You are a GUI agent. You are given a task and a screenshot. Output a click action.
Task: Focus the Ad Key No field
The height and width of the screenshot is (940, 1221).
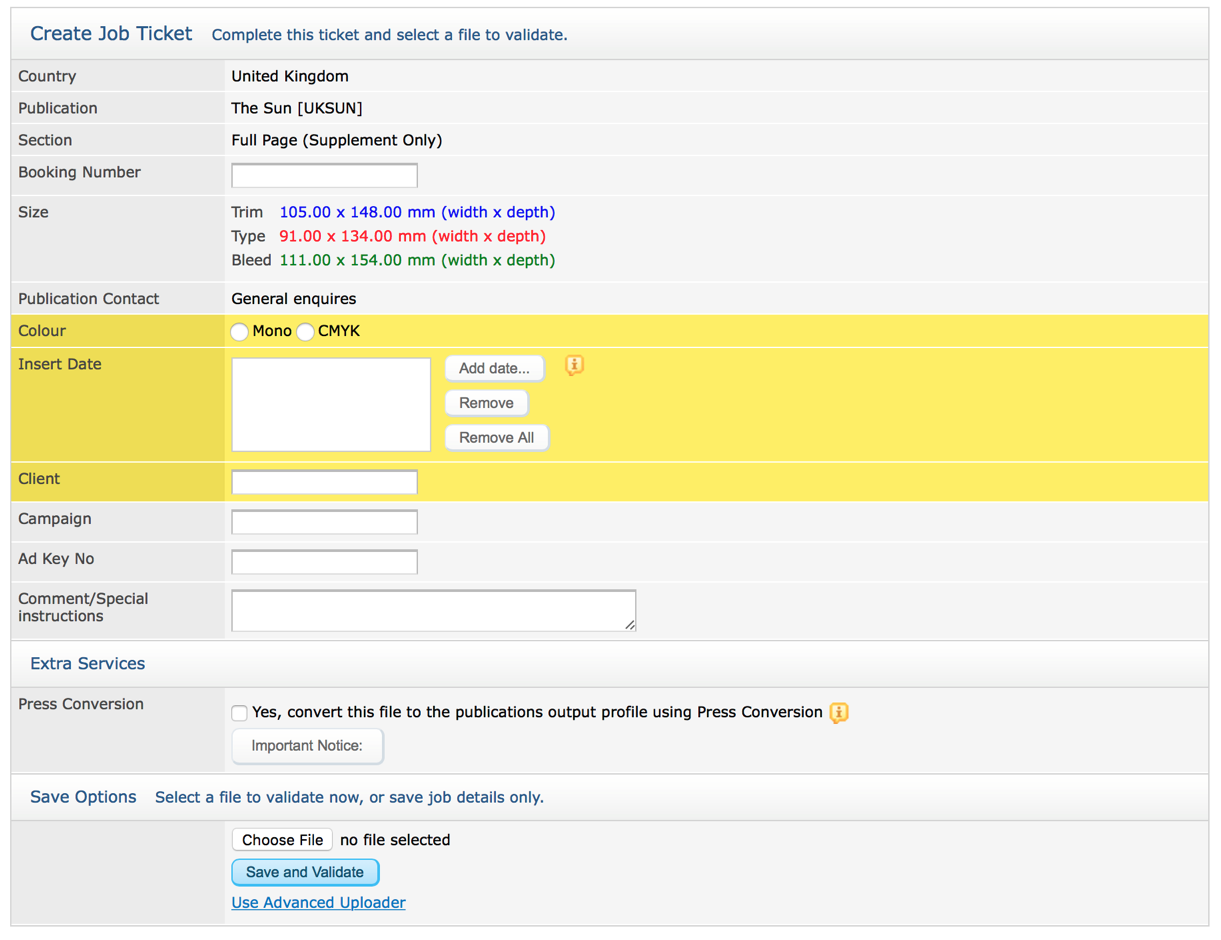click(x=324, y=562)
